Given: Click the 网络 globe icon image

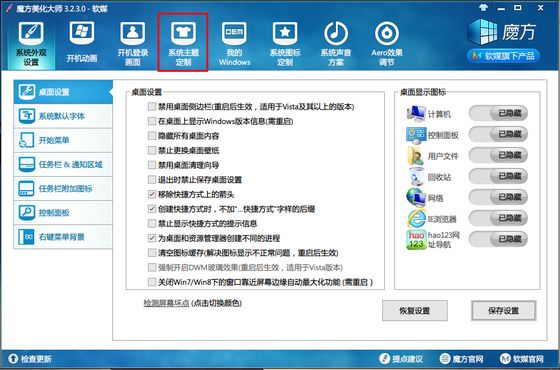Looking at the screenshot, I should point(416,197).
